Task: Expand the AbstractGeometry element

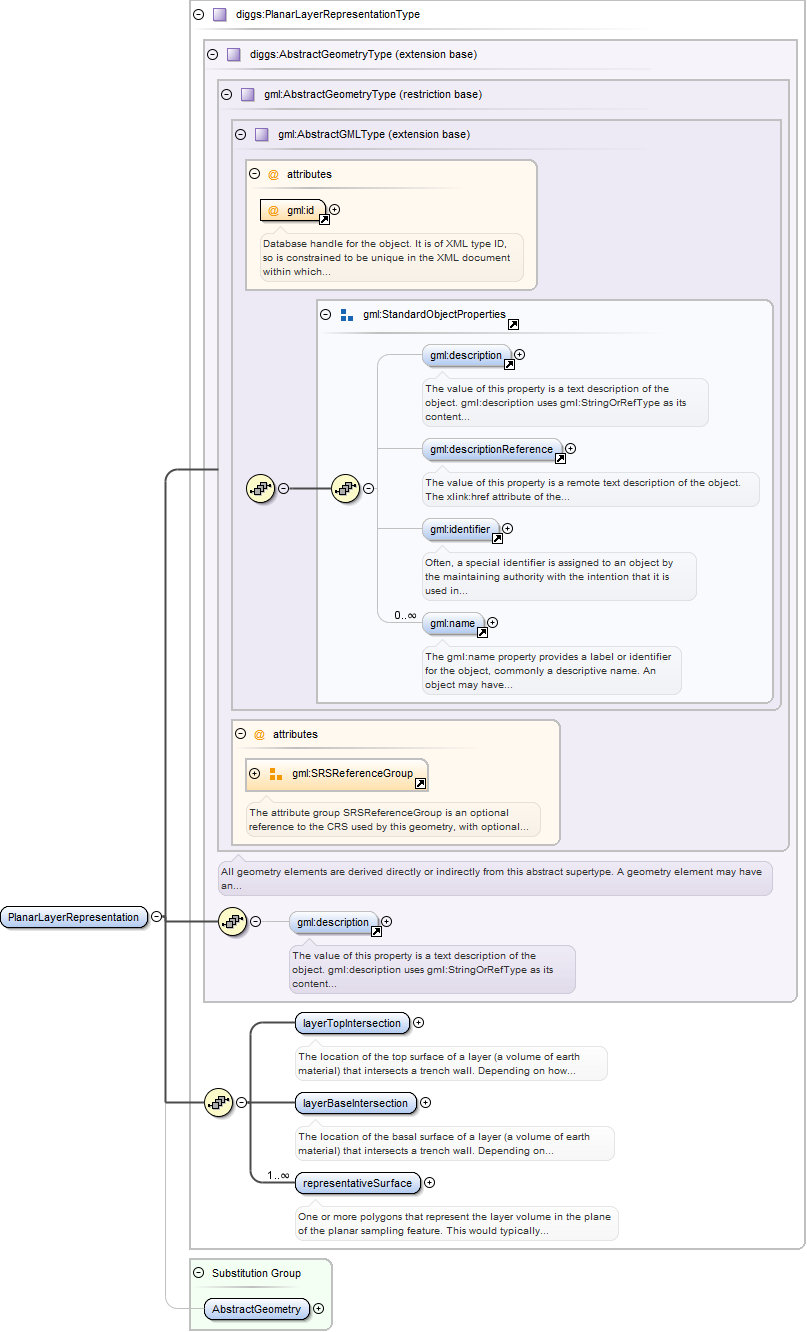Action: point(319,1308)
